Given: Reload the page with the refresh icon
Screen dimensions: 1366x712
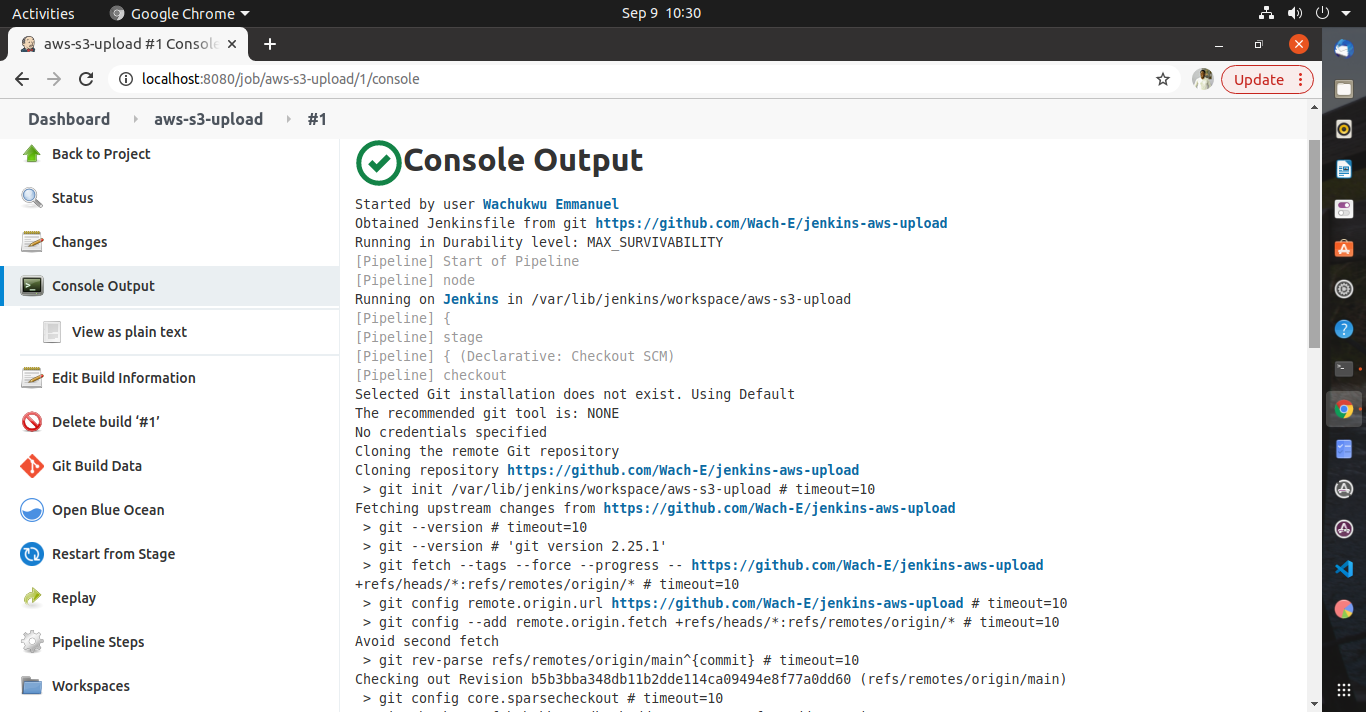Looking at the screenshot, I should (x=86, y=79).
